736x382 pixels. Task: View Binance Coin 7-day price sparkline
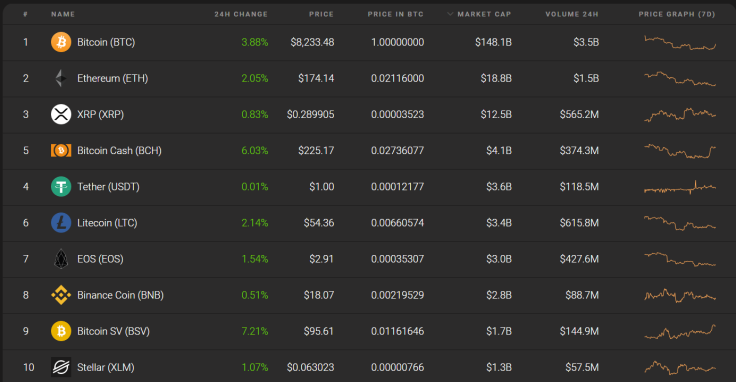coord(680,296)
